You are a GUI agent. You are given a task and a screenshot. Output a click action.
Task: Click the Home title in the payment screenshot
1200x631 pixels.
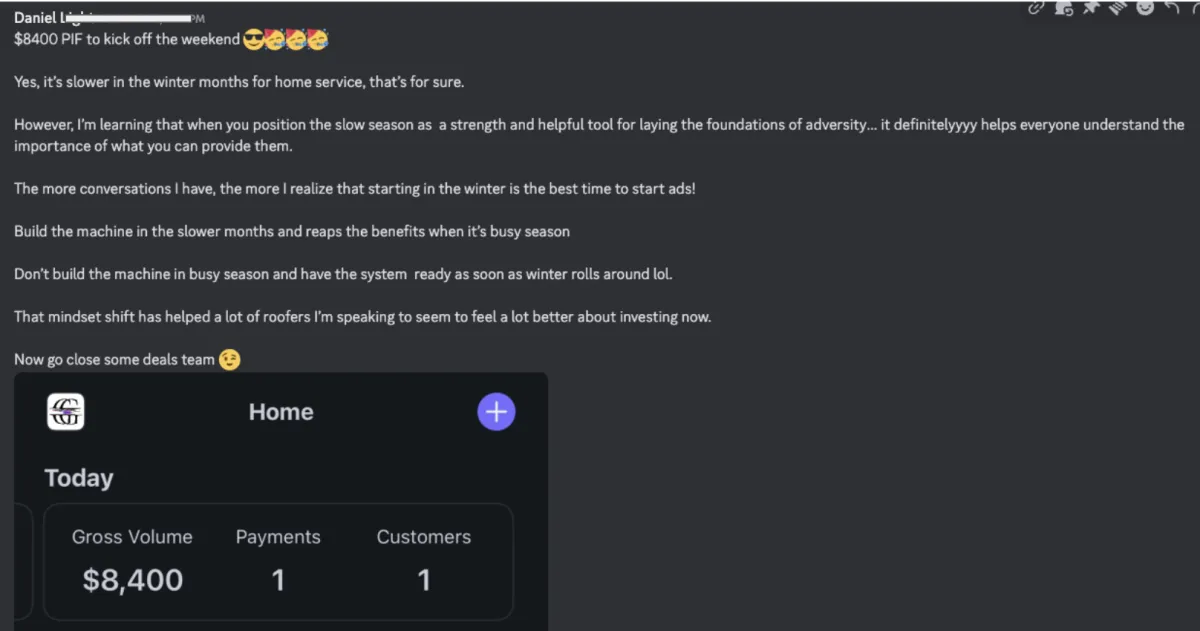(x=281, y=412)
